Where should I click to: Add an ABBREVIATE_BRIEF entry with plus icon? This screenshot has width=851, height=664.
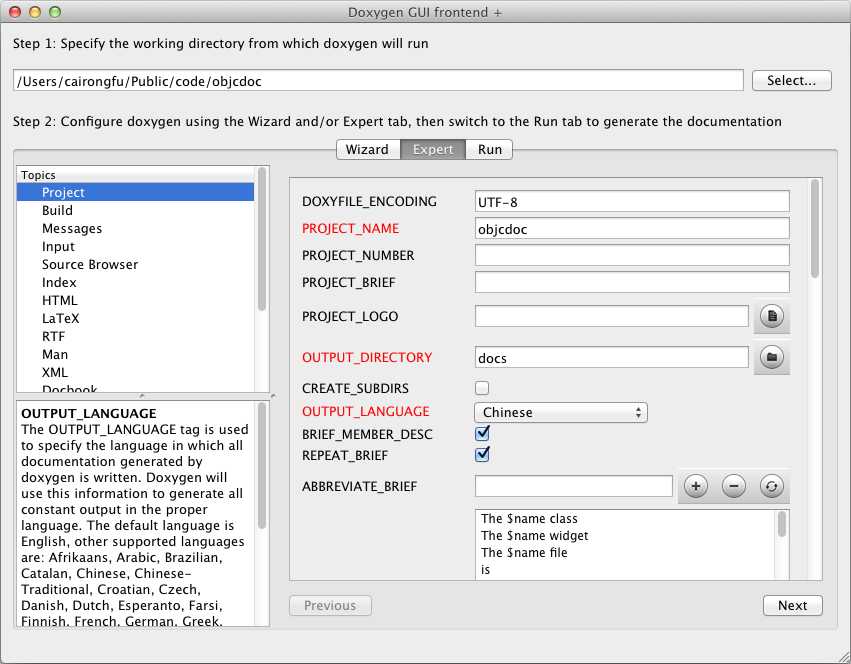pyautogui.click(x=696, y=486)
